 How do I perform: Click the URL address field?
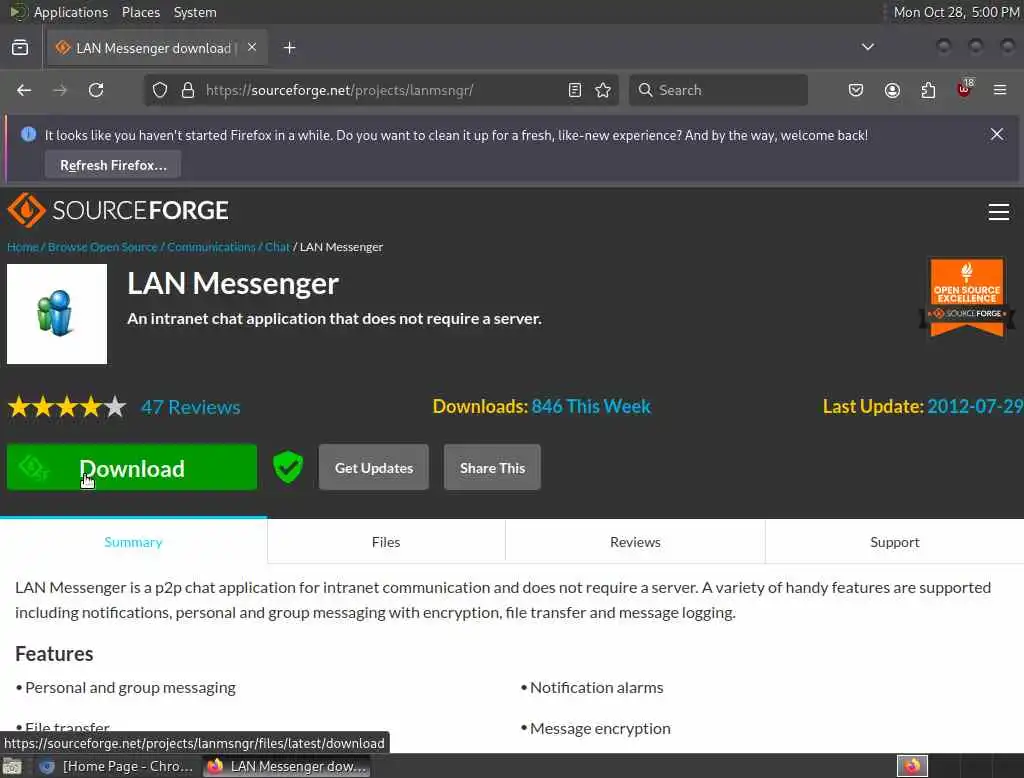pyautogui.click(x=382, y=90)
